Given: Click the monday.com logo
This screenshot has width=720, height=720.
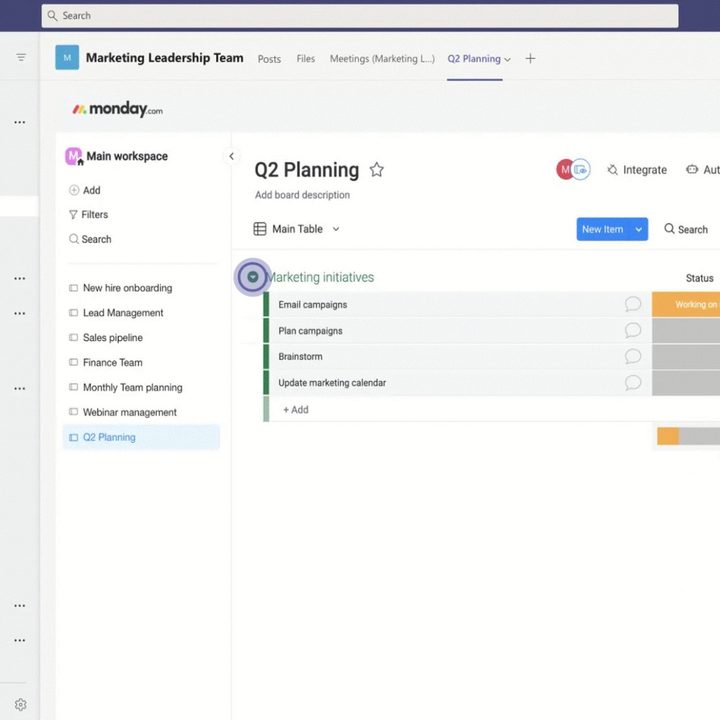Looking at the screenshot, I should [x=118, y=109].
